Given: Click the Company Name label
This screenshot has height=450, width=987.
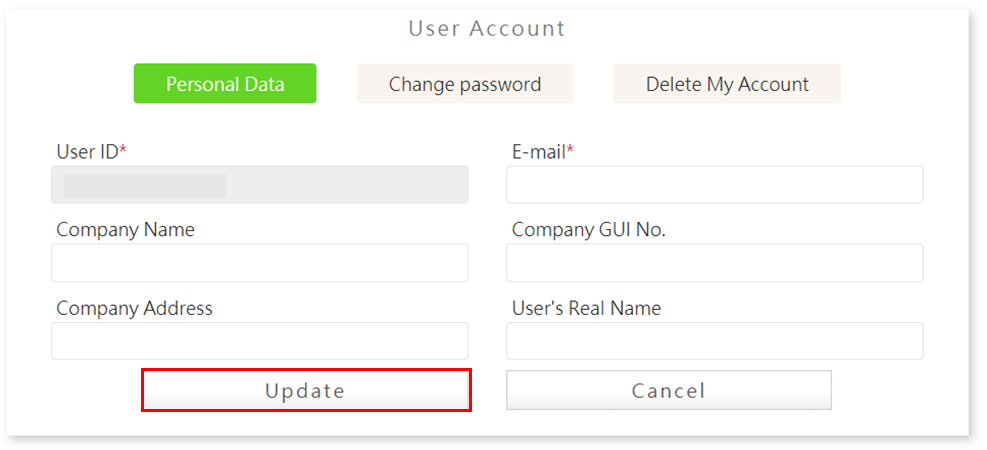Looking at the screenshot, I should 125,230.
